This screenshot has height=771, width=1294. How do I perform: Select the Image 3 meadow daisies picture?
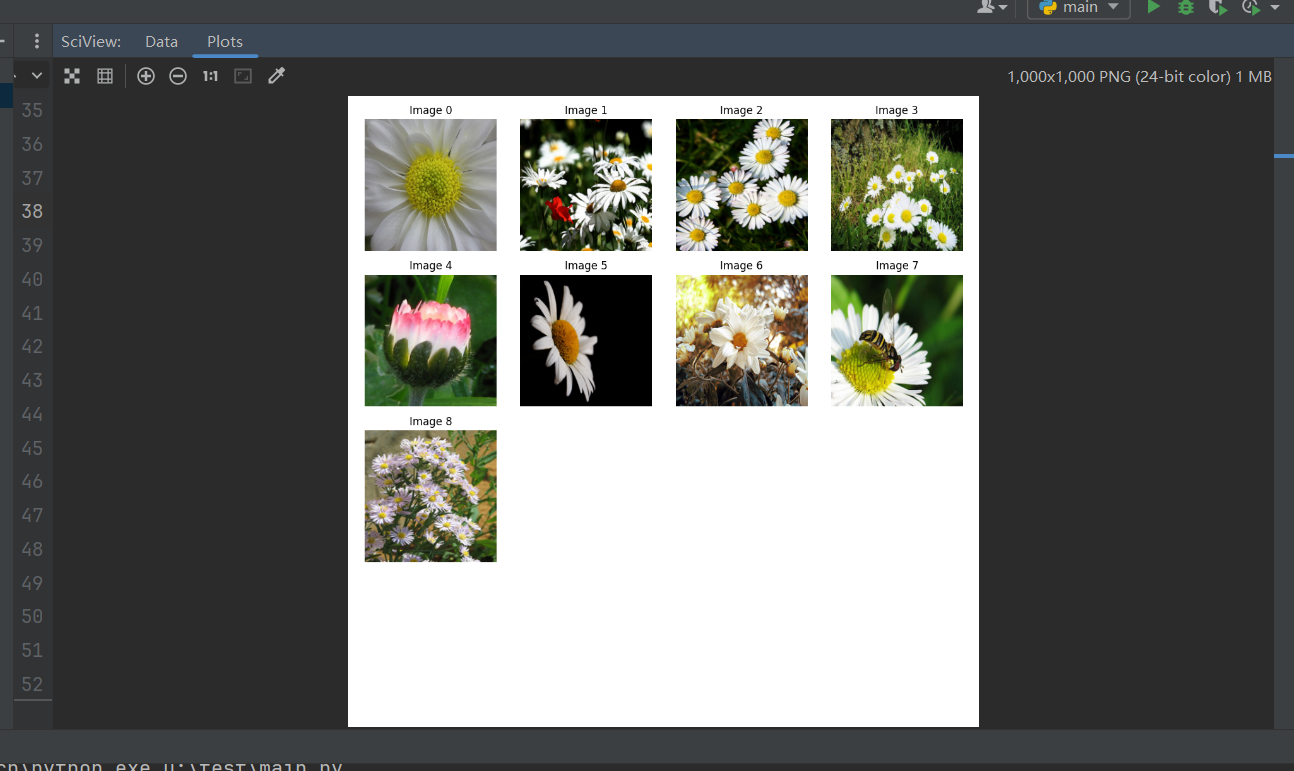[897, 185]
